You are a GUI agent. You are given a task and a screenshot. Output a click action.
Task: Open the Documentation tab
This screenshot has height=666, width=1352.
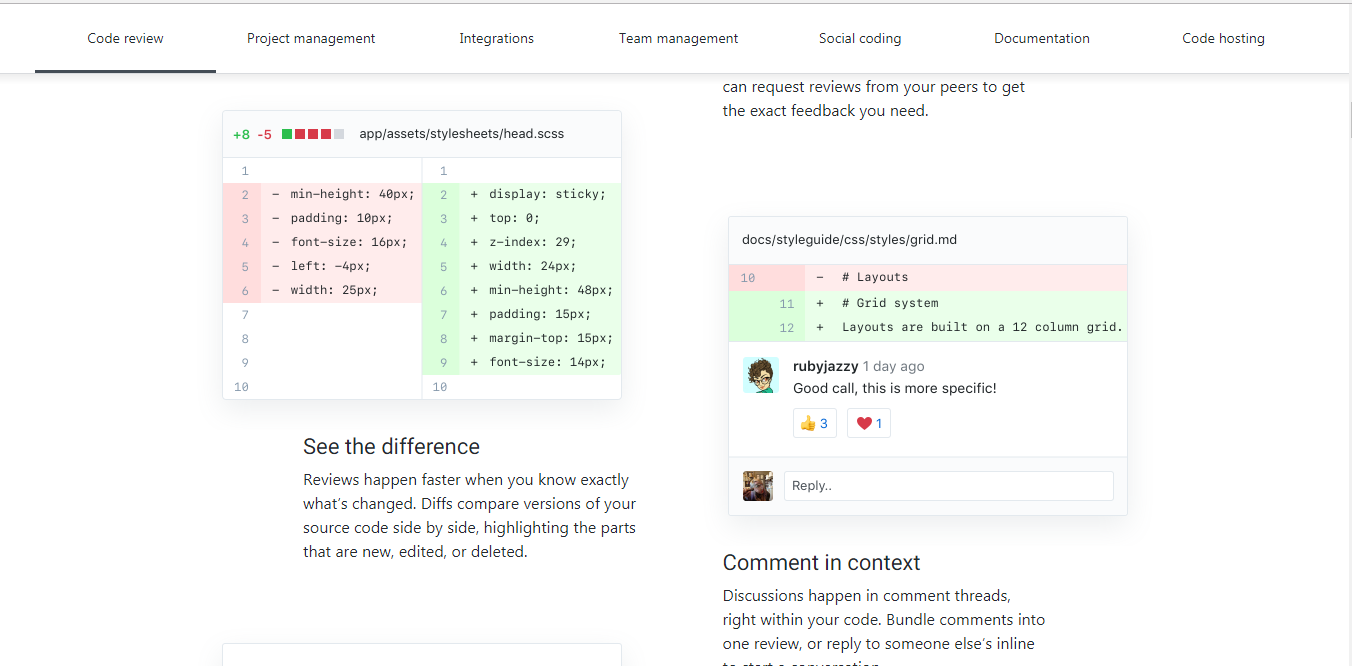pos(1041,39)
